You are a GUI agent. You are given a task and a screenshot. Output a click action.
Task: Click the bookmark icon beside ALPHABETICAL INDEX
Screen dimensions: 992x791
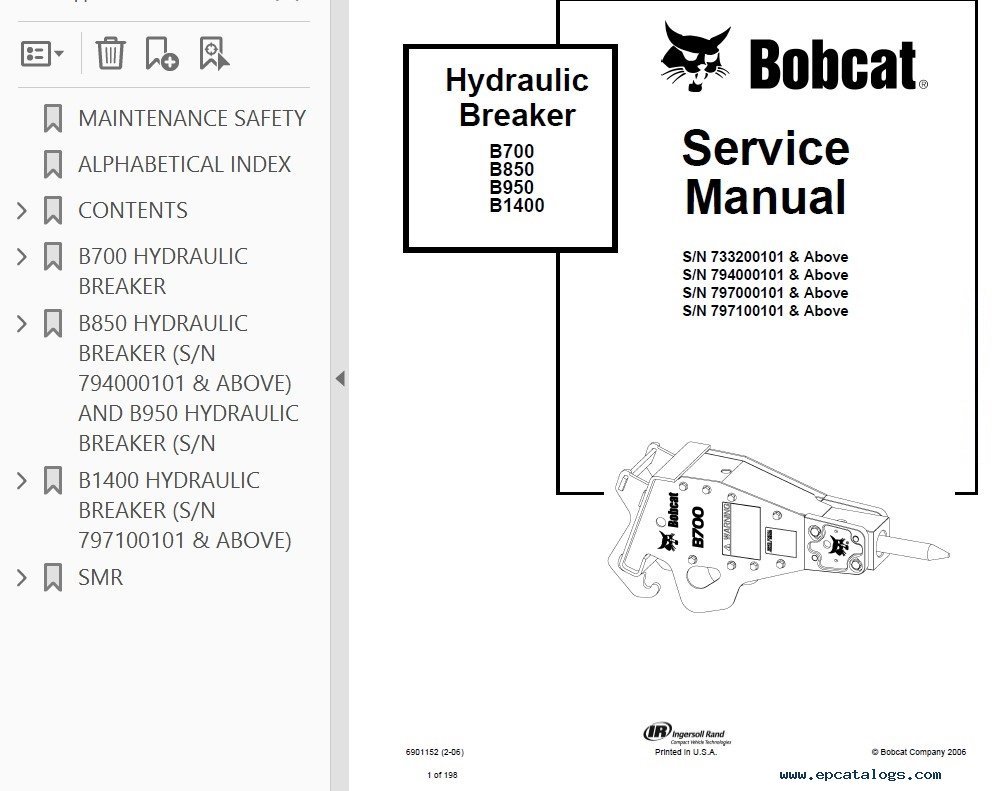(53, 163)
